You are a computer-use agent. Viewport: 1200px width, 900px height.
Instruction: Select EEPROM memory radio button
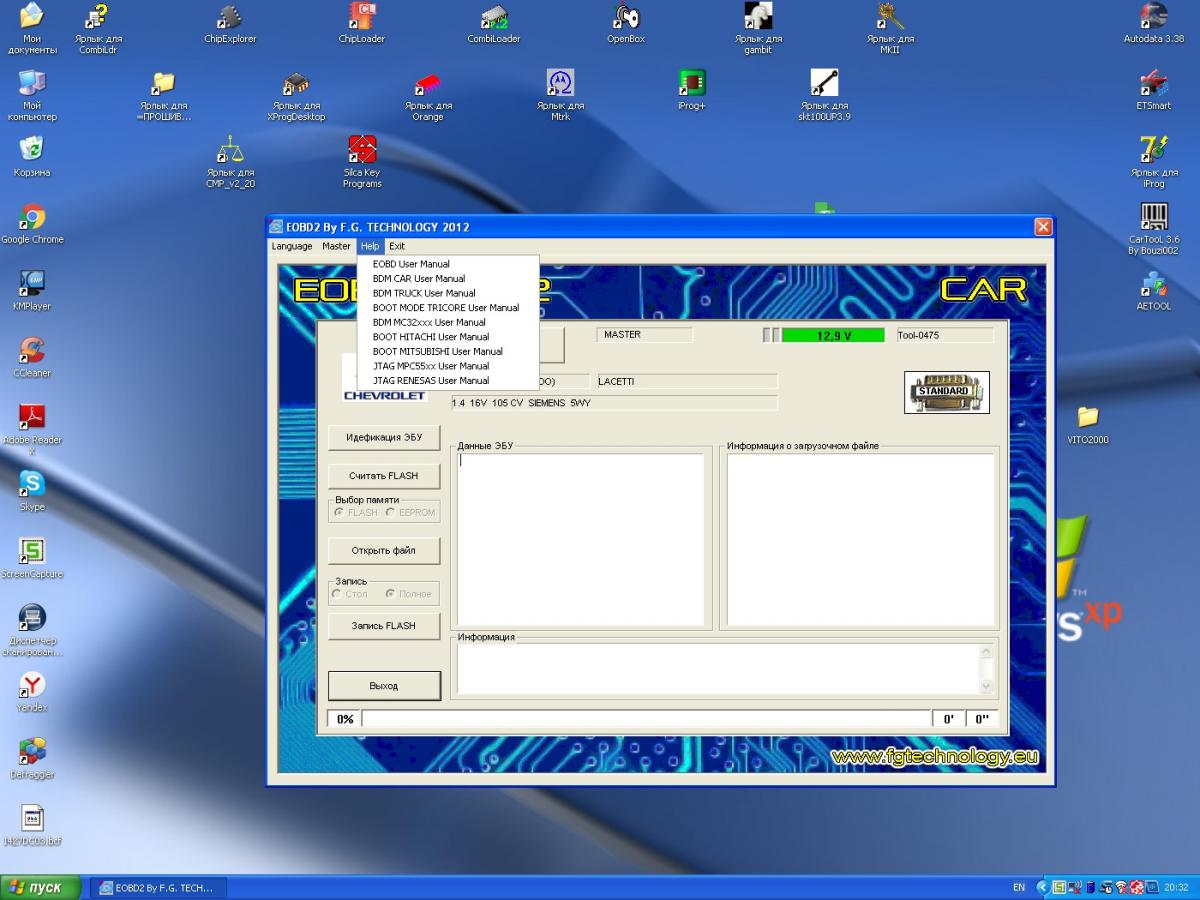pos(411,512)
